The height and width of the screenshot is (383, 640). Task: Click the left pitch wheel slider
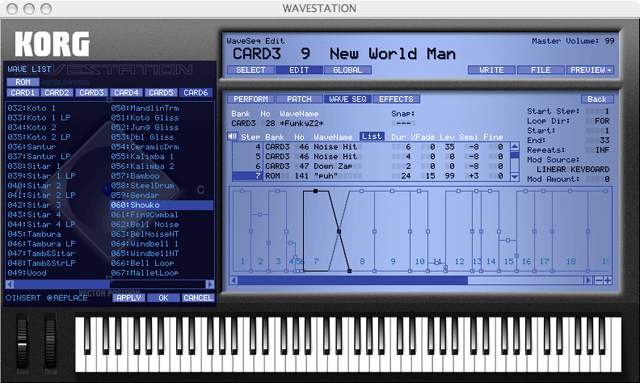[x=22, y=342]
